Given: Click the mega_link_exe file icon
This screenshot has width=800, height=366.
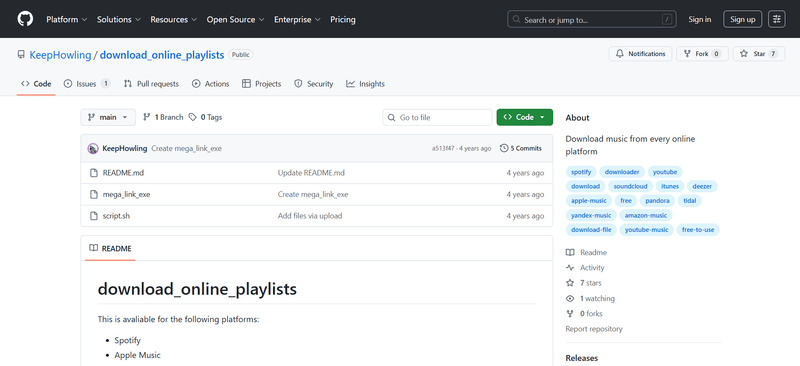Looking at the screenshot, I should [93, 194].
